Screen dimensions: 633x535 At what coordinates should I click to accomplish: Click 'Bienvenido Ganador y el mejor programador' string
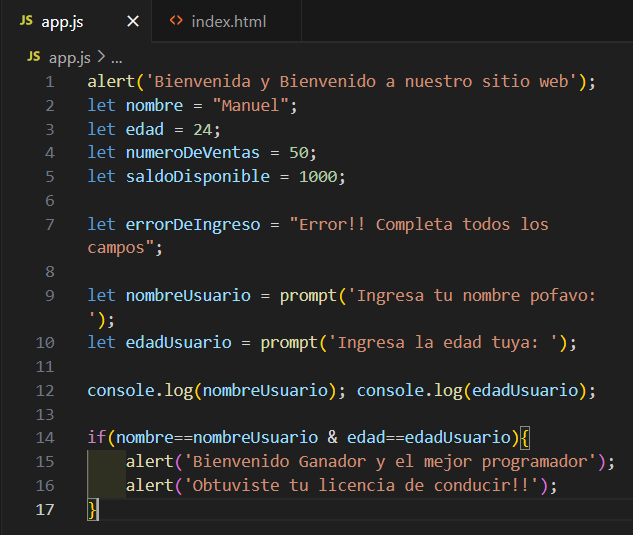click(x=390, y=462)
